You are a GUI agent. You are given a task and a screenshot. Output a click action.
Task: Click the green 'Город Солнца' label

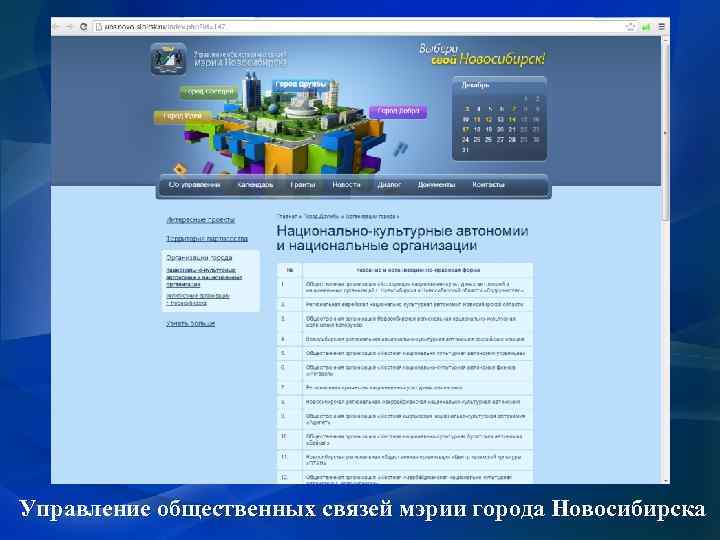pyautogui.click(x=208, y=92)
